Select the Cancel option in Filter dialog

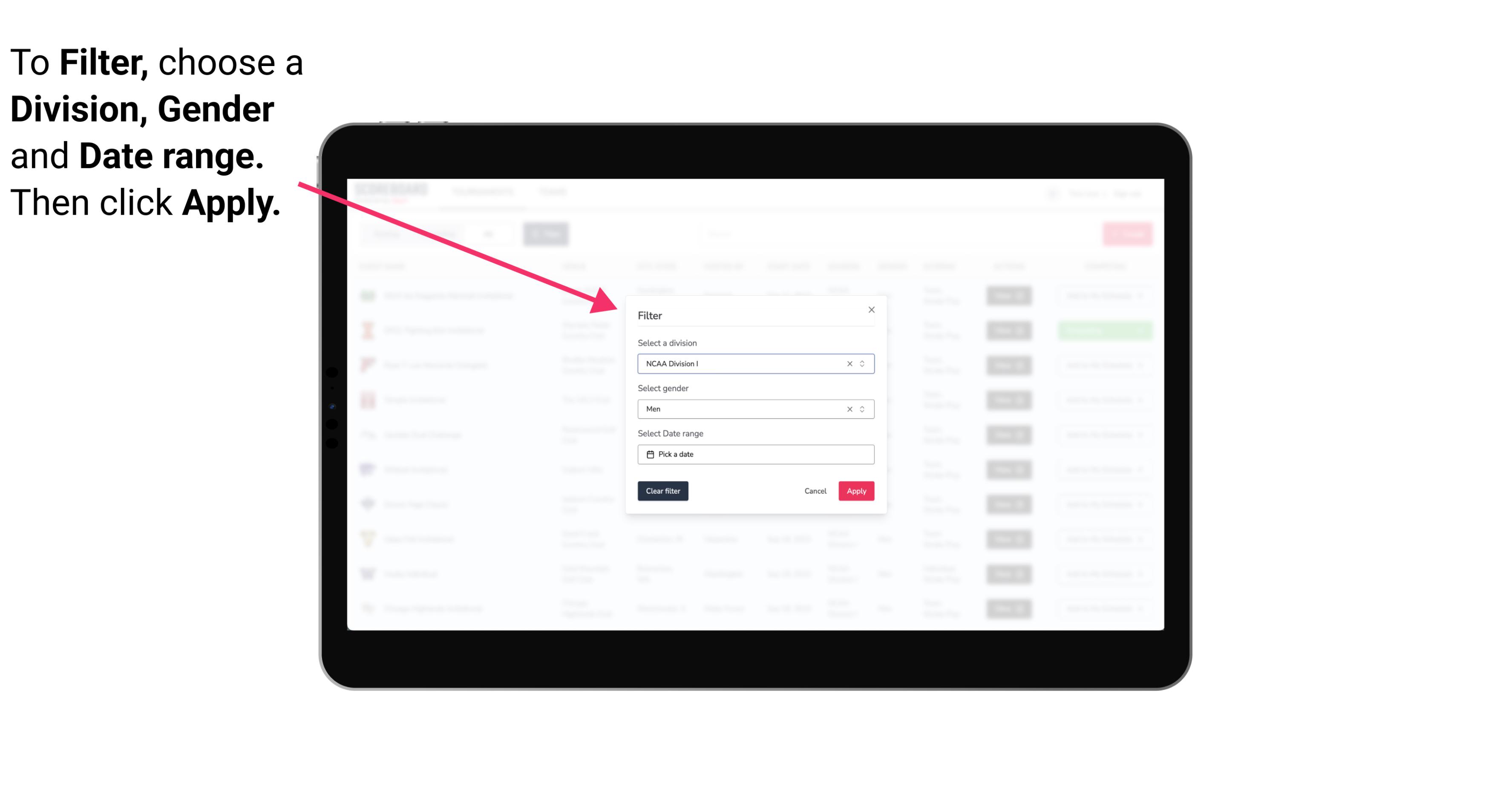pyautogui.click(x=816, y=491)
